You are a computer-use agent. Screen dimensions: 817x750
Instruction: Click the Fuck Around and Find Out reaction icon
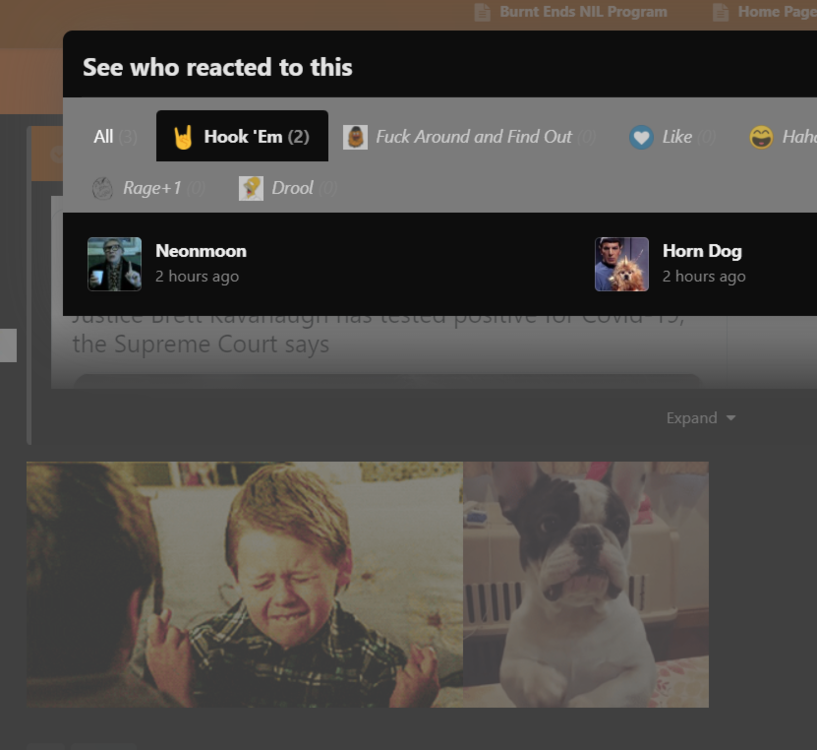click(355, 136)
